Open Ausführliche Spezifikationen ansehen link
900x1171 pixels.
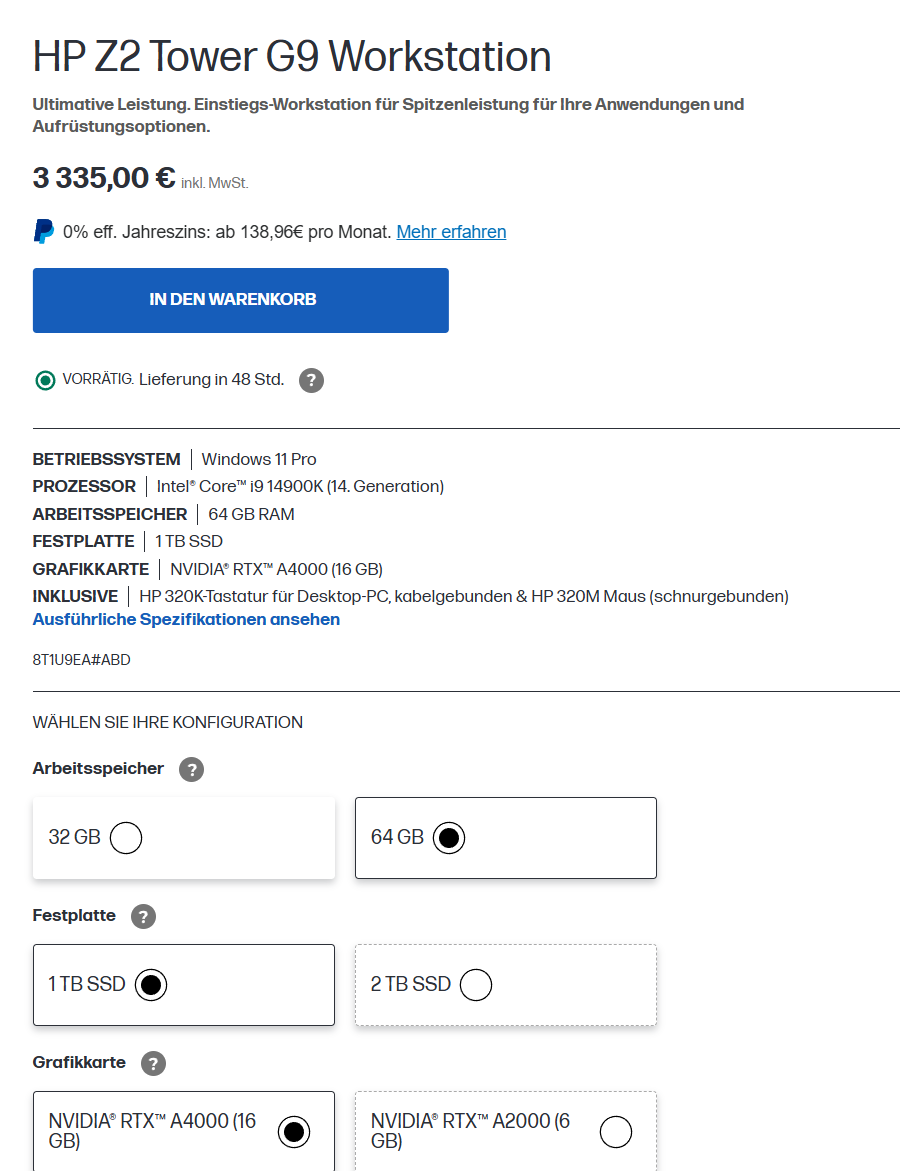click(x=186, y=619)
